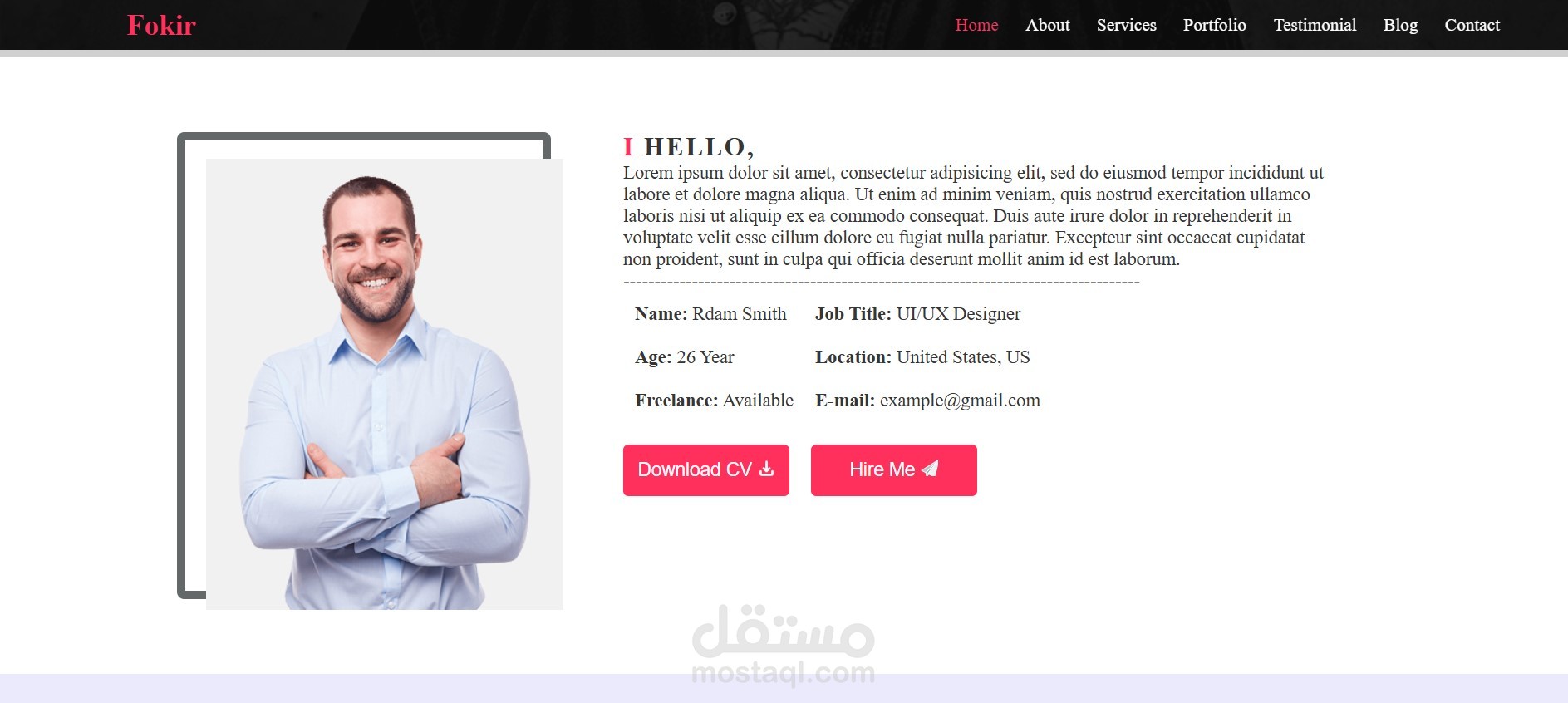Go to the About section

[1047, 25]
